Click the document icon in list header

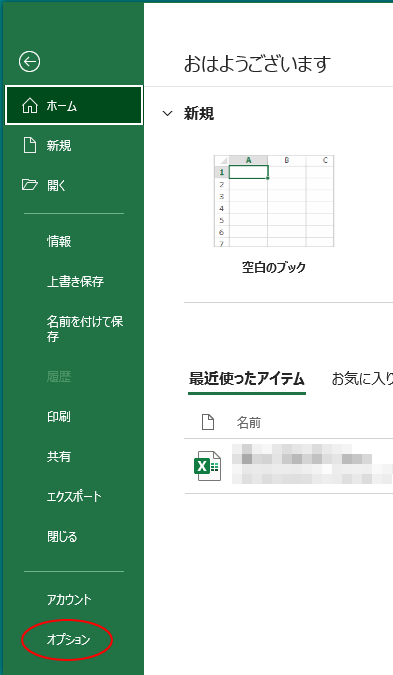point(208,422)
